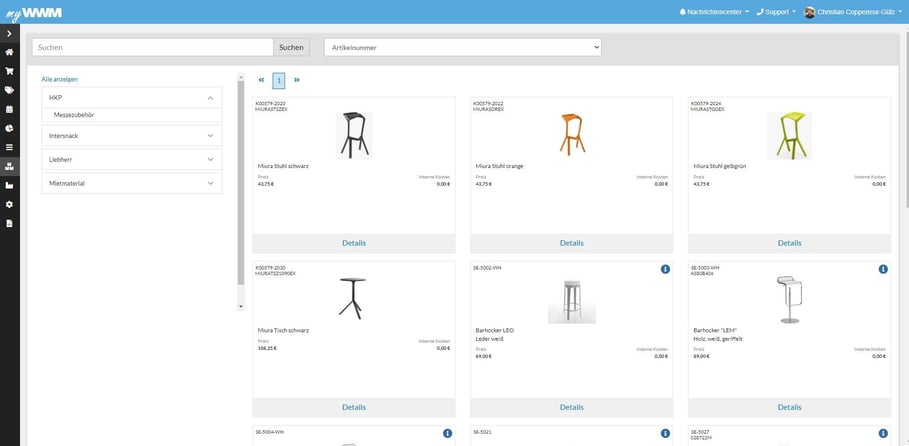Focus the Suchen search input field

[152, 48]
